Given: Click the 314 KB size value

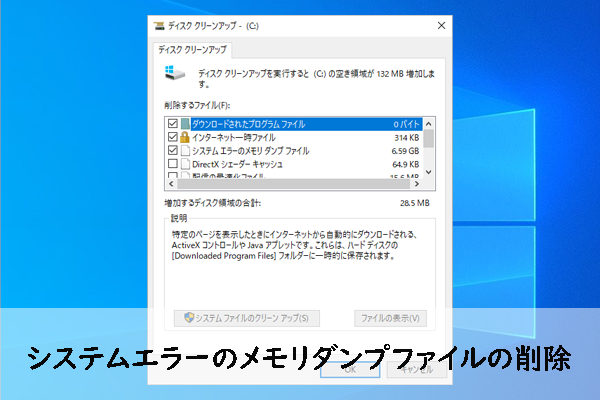Looking at the screenshot, I should coord(407,137).
